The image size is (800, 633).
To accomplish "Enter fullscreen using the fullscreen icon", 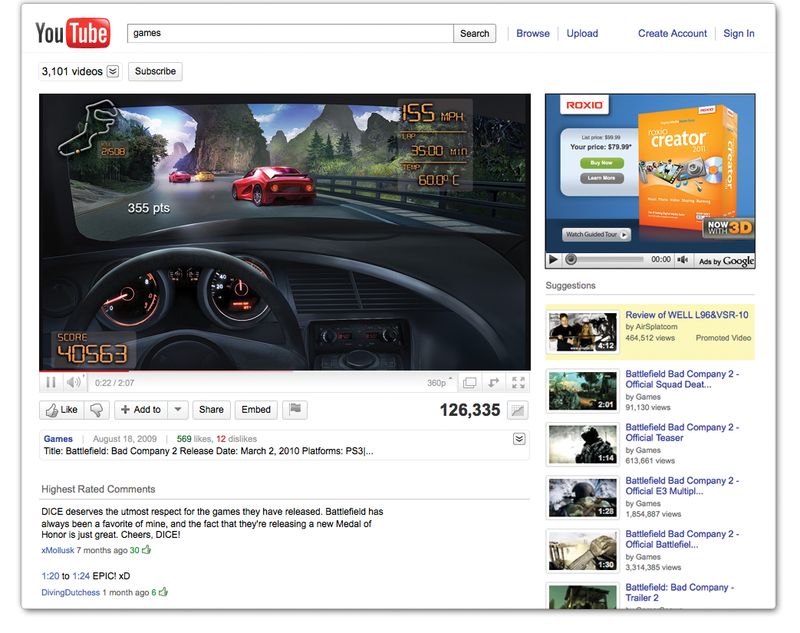I will point(518,383).
